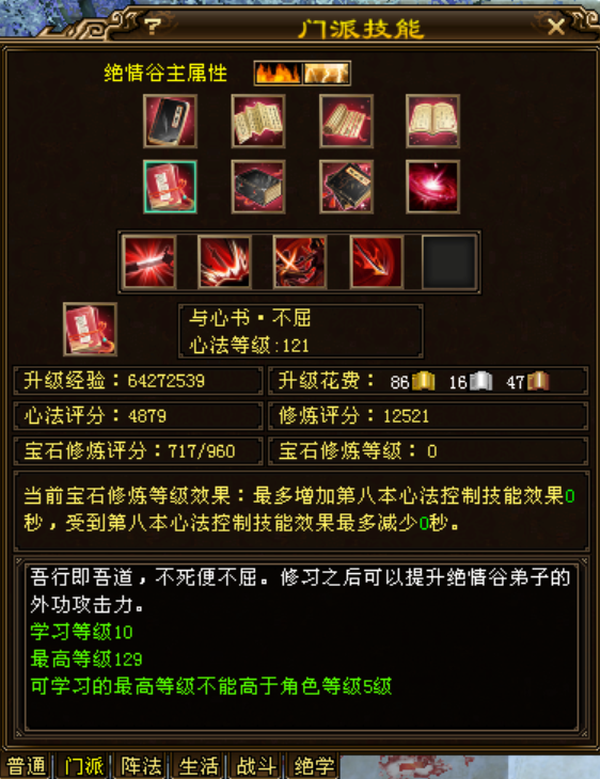
Task: Click the black box book skill icon
Action: (x=258, y=187)
